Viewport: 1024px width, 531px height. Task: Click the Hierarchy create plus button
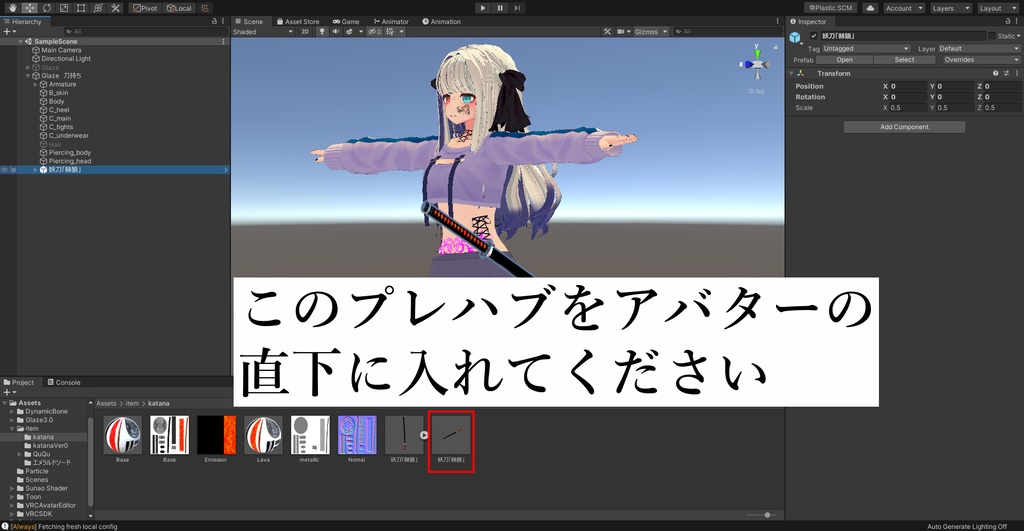(9, 31)
